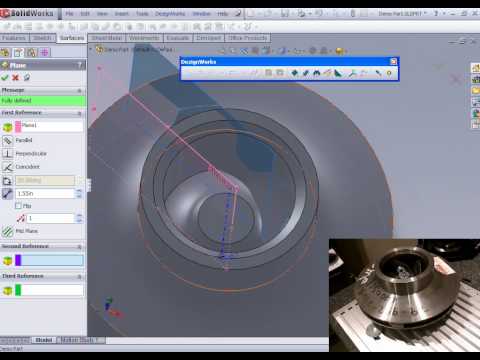Switch to the Sketch tab
The width and height of the screenshot is (480, 360).
(x=42, y=38)
